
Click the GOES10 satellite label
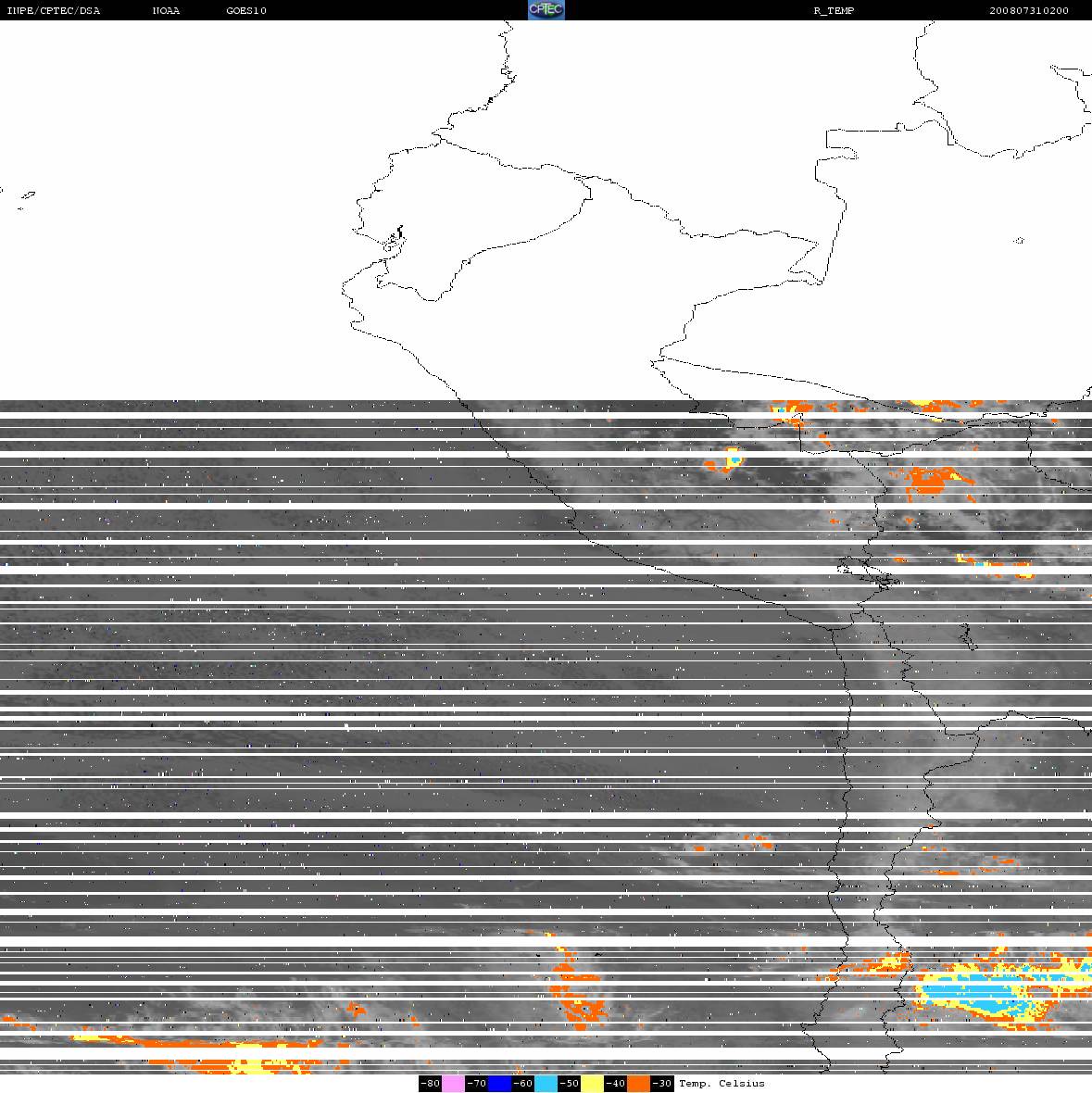pos(246,10)
